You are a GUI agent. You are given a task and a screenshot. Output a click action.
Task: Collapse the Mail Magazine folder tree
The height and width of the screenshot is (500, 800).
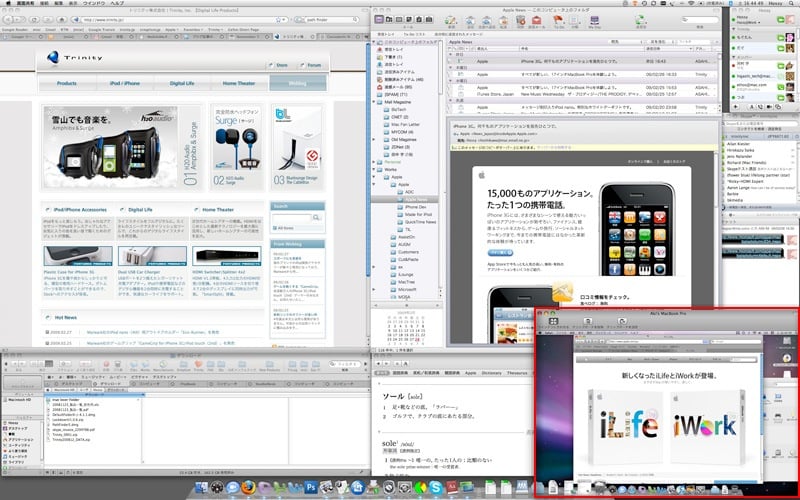pos(373,102)
